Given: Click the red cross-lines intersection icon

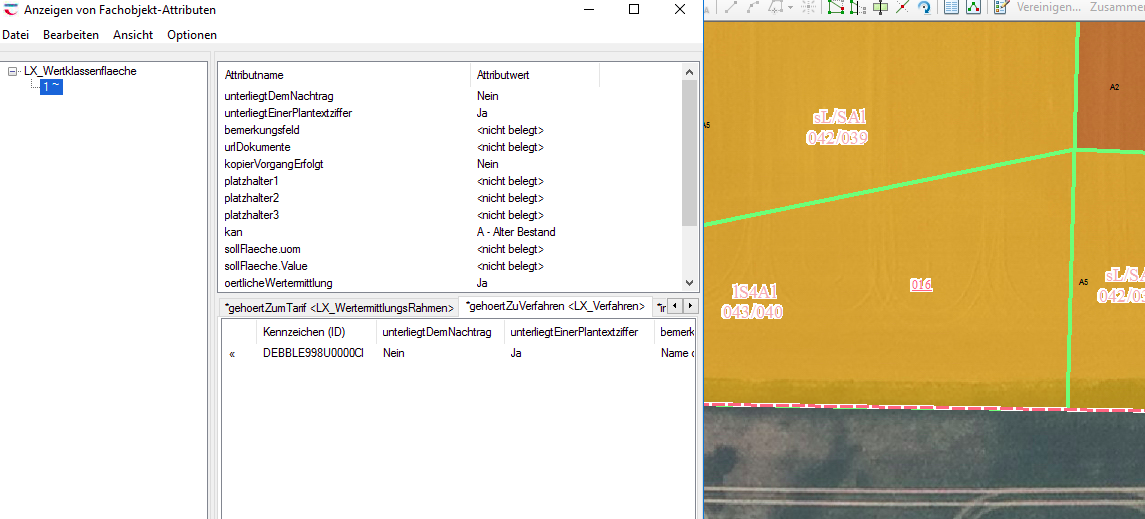Looking at the screenshot, I should (902, 7).
